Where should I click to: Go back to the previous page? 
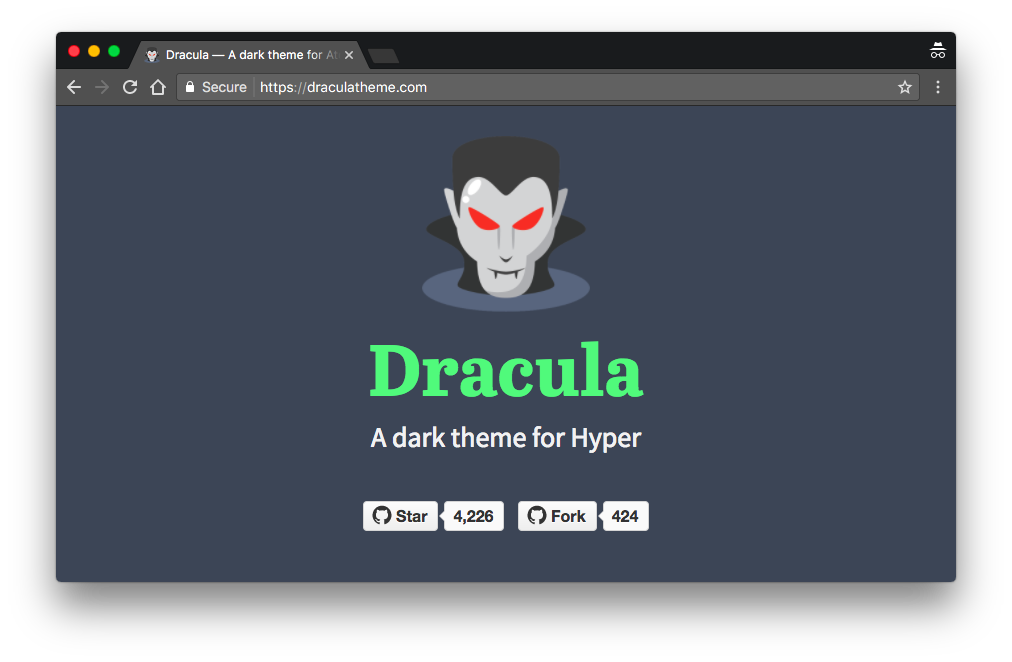[74, 87]
